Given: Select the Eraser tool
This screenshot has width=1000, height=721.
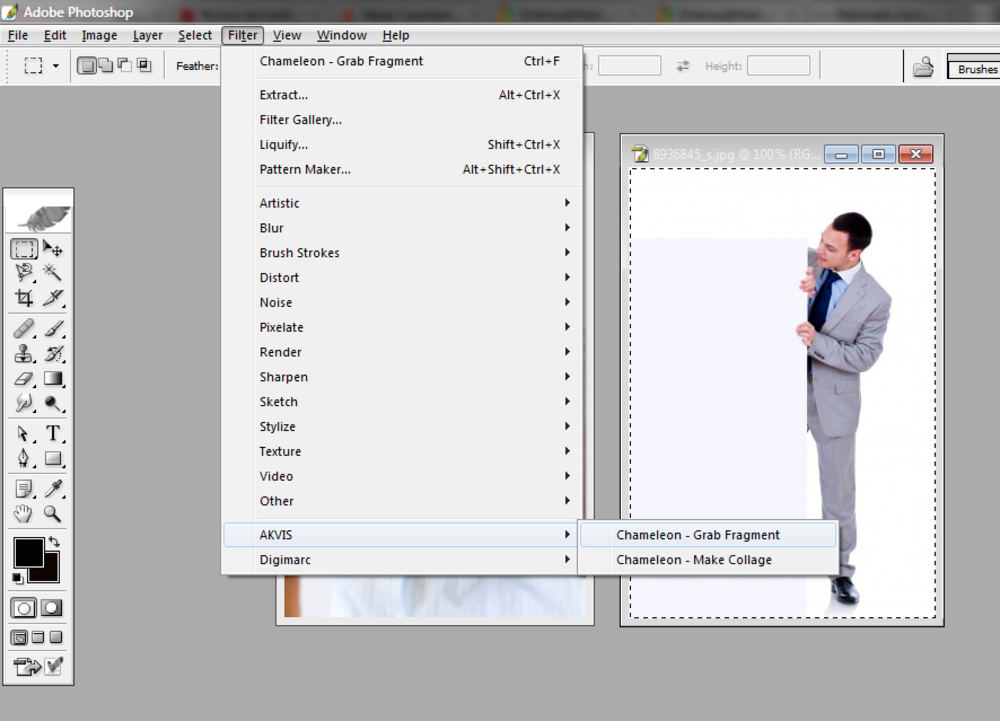Looking at the screenshot, I should coord(24,378).
